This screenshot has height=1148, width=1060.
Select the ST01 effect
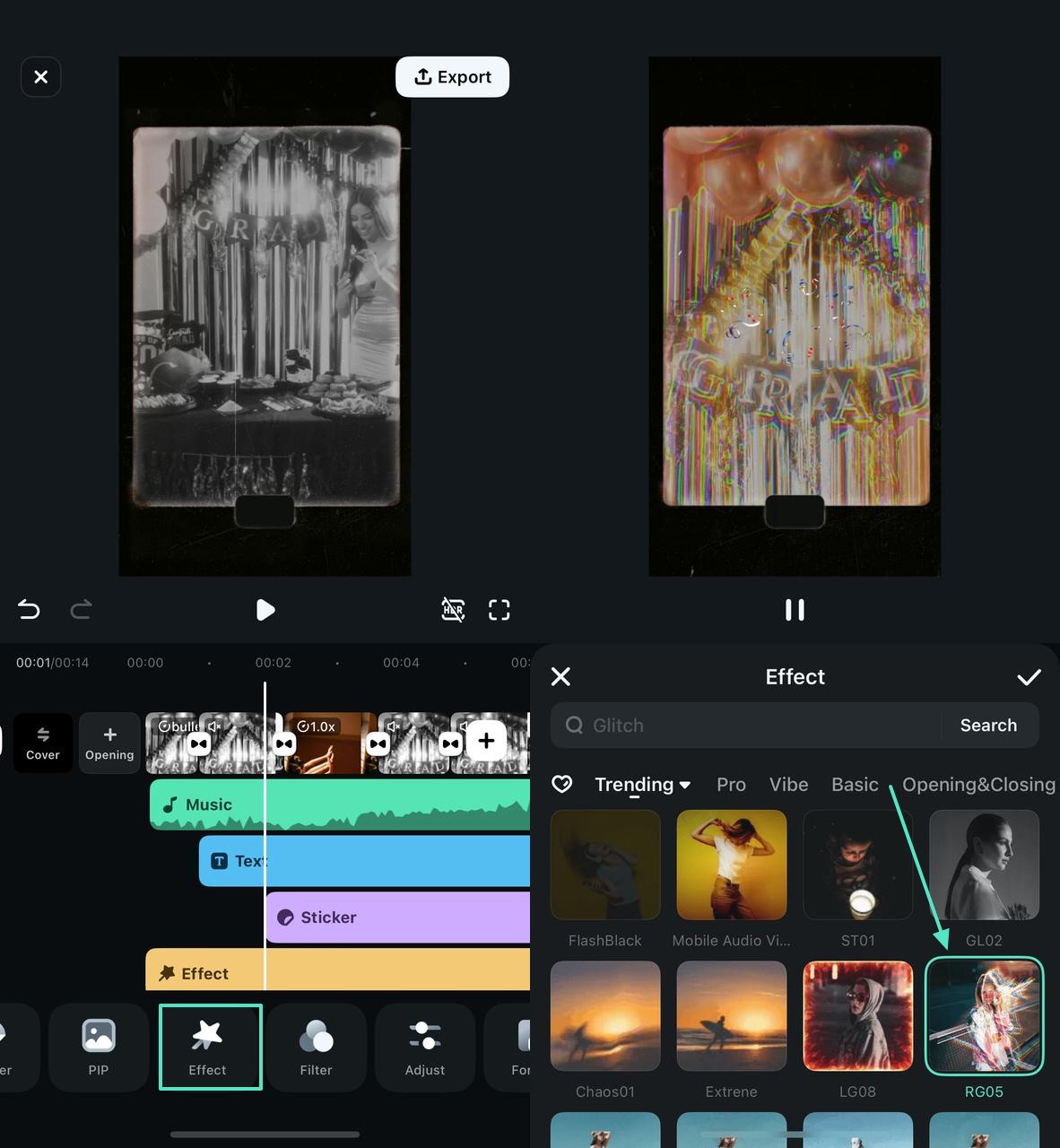pyautogui.click(x=858, y=865)
